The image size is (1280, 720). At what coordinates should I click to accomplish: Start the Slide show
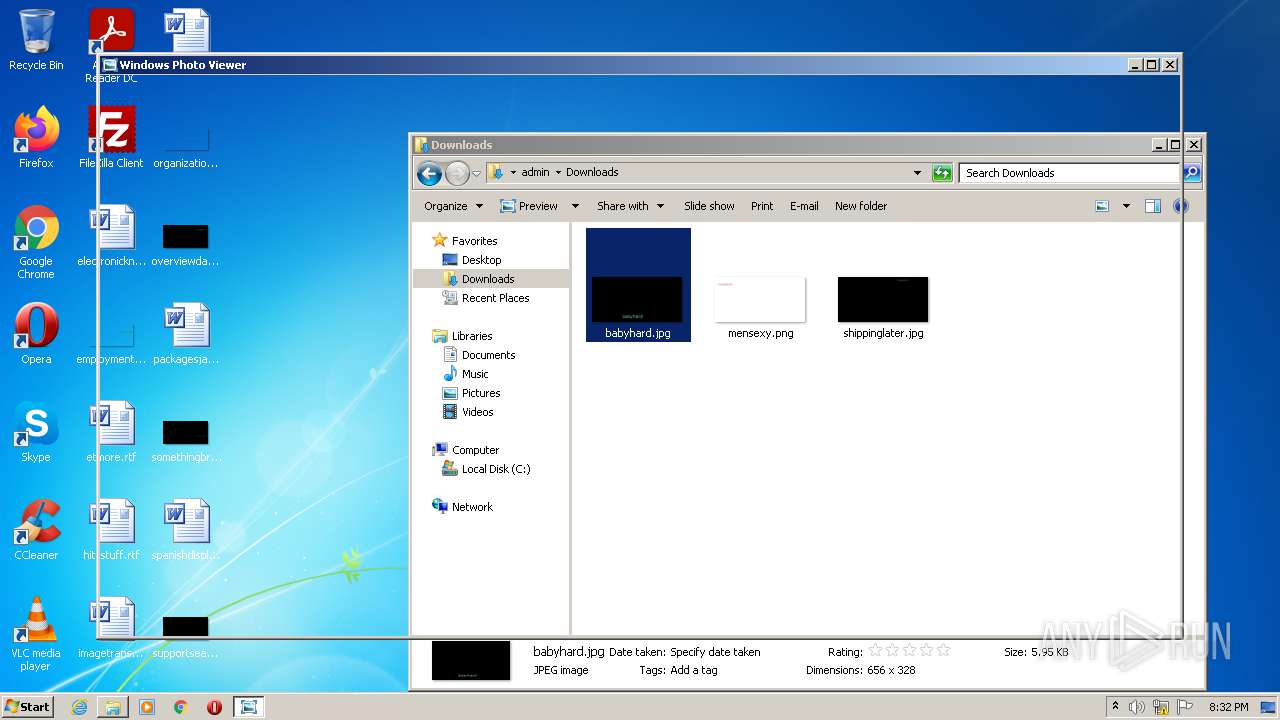tap(709, 206)
